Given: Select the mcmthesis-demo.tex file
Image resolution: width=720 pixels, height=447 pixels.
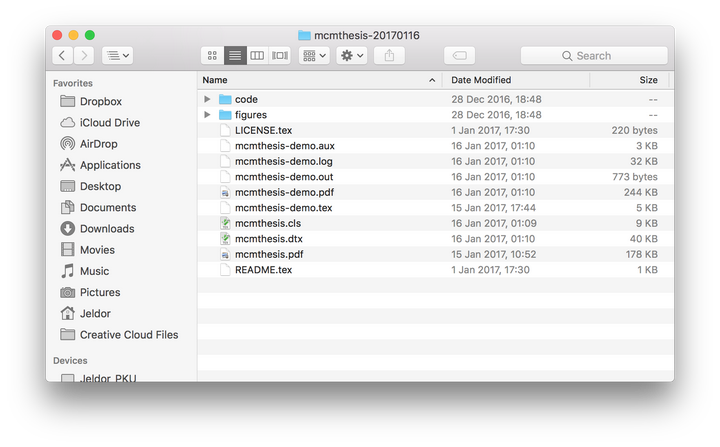Looking at the screenshot, I should click(435, 208).
